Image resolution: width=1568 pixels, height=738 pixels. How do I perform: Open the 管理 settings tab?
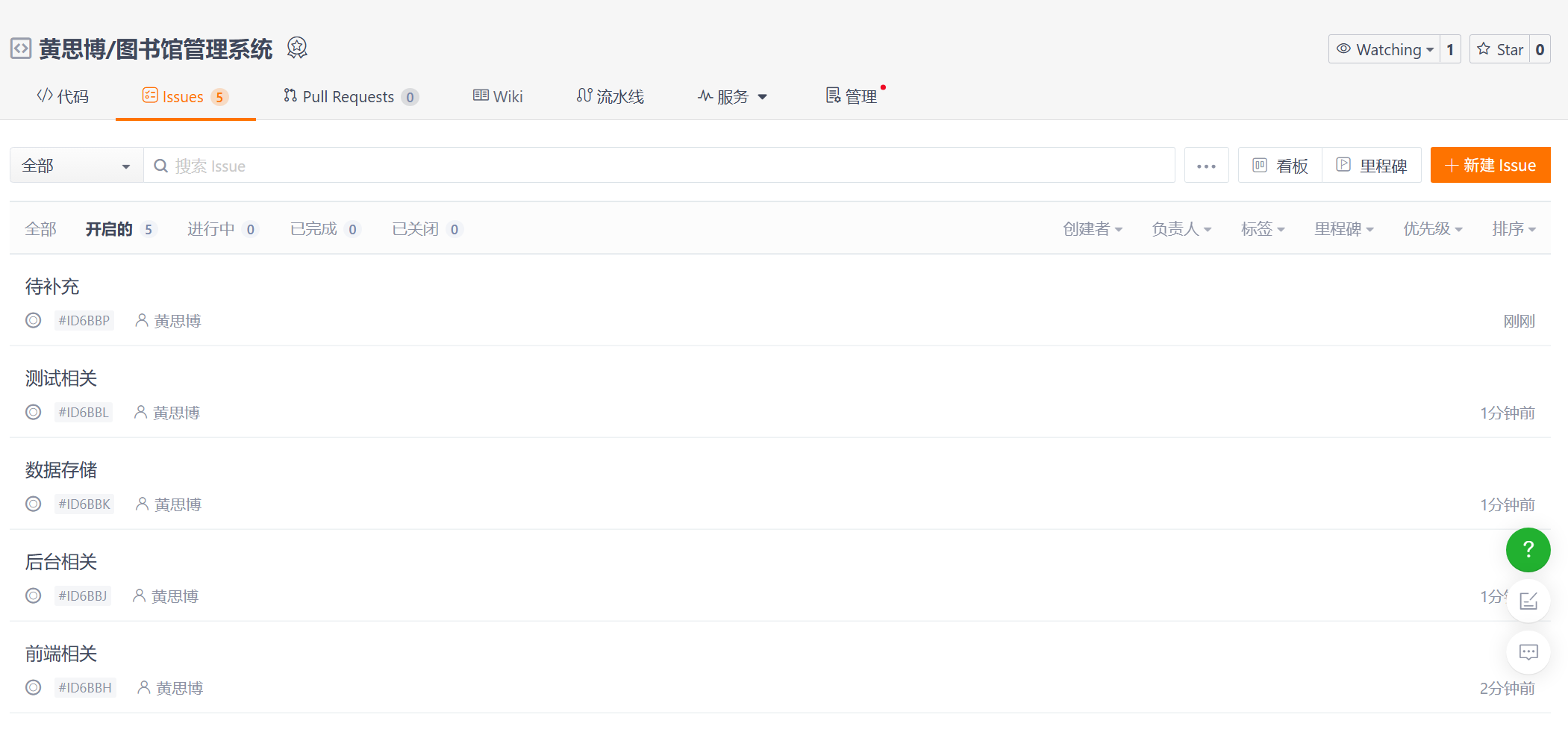click(852, 97)
